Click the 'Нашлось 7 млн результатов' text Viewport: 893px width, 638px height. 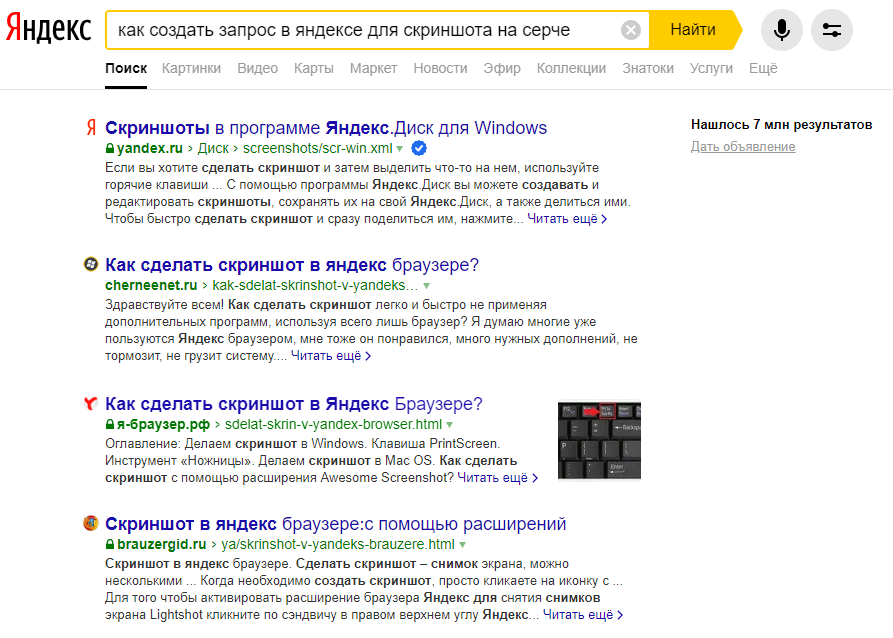pos(781,124)
